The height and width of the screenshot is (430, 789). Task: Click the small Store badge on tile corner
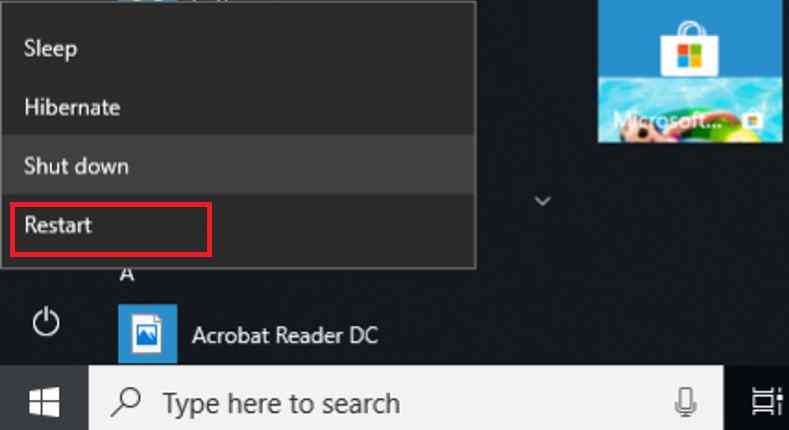(x=753, y=121)
